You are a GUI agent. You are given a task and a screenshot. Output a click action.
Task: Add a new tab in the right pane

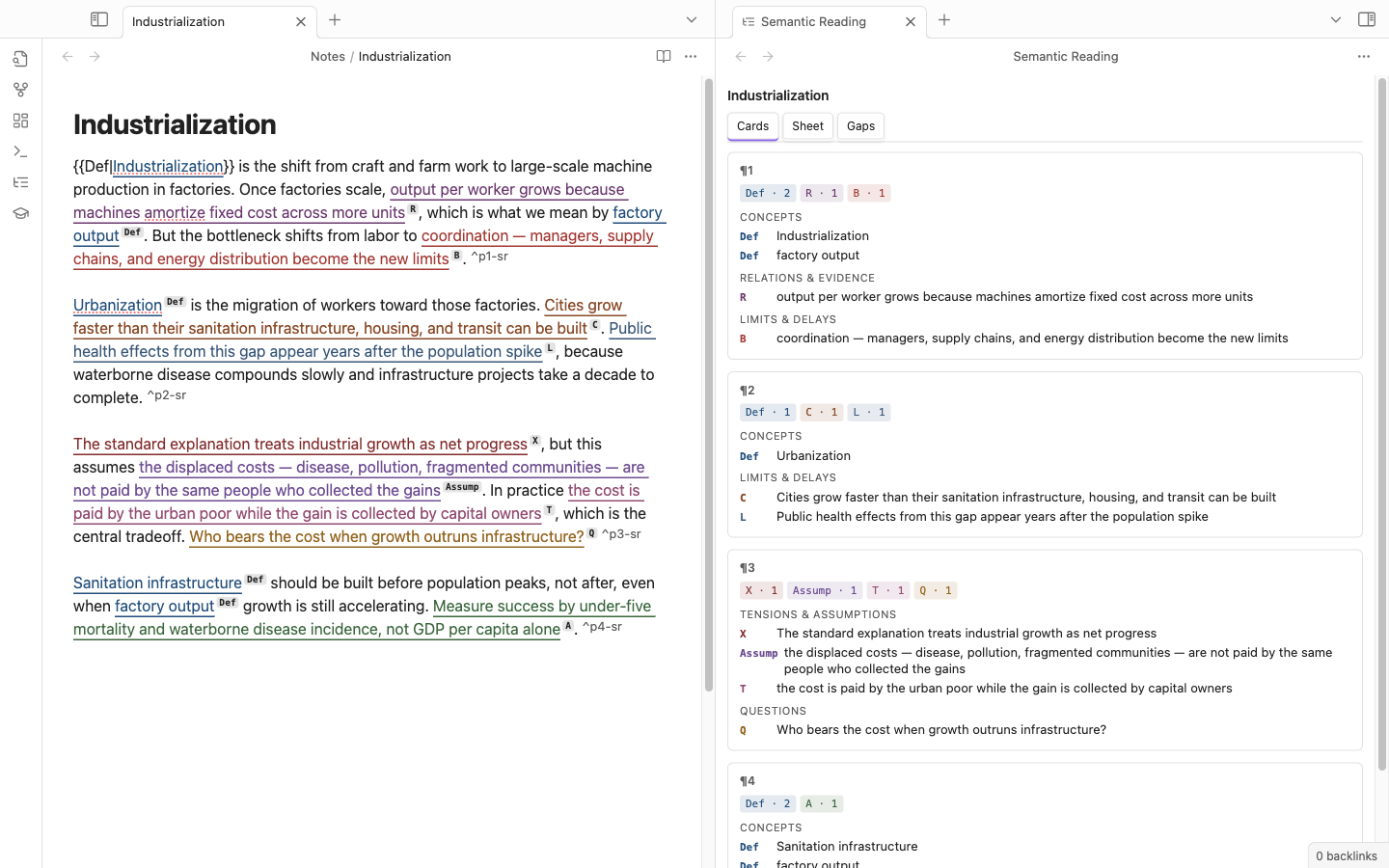click(x=944, y=20)
